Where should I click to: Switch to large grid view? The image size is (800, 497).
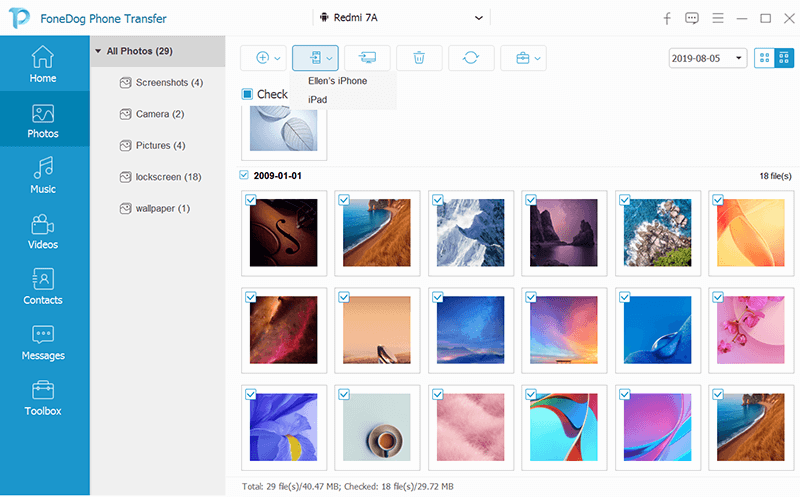(764, 58)
